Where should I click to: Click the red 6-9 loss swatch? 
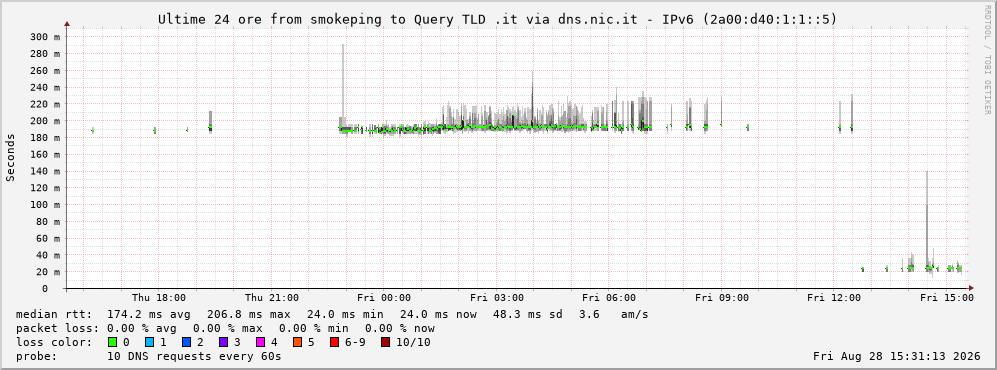pyautogui.click(x=334, y=343)
